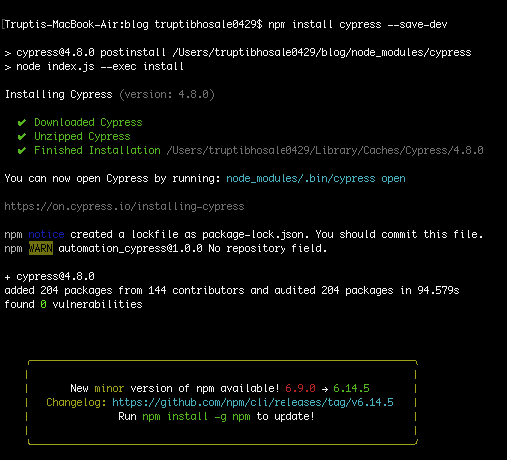Click the npm install cypress --save-dev command

tap(358, 25)
